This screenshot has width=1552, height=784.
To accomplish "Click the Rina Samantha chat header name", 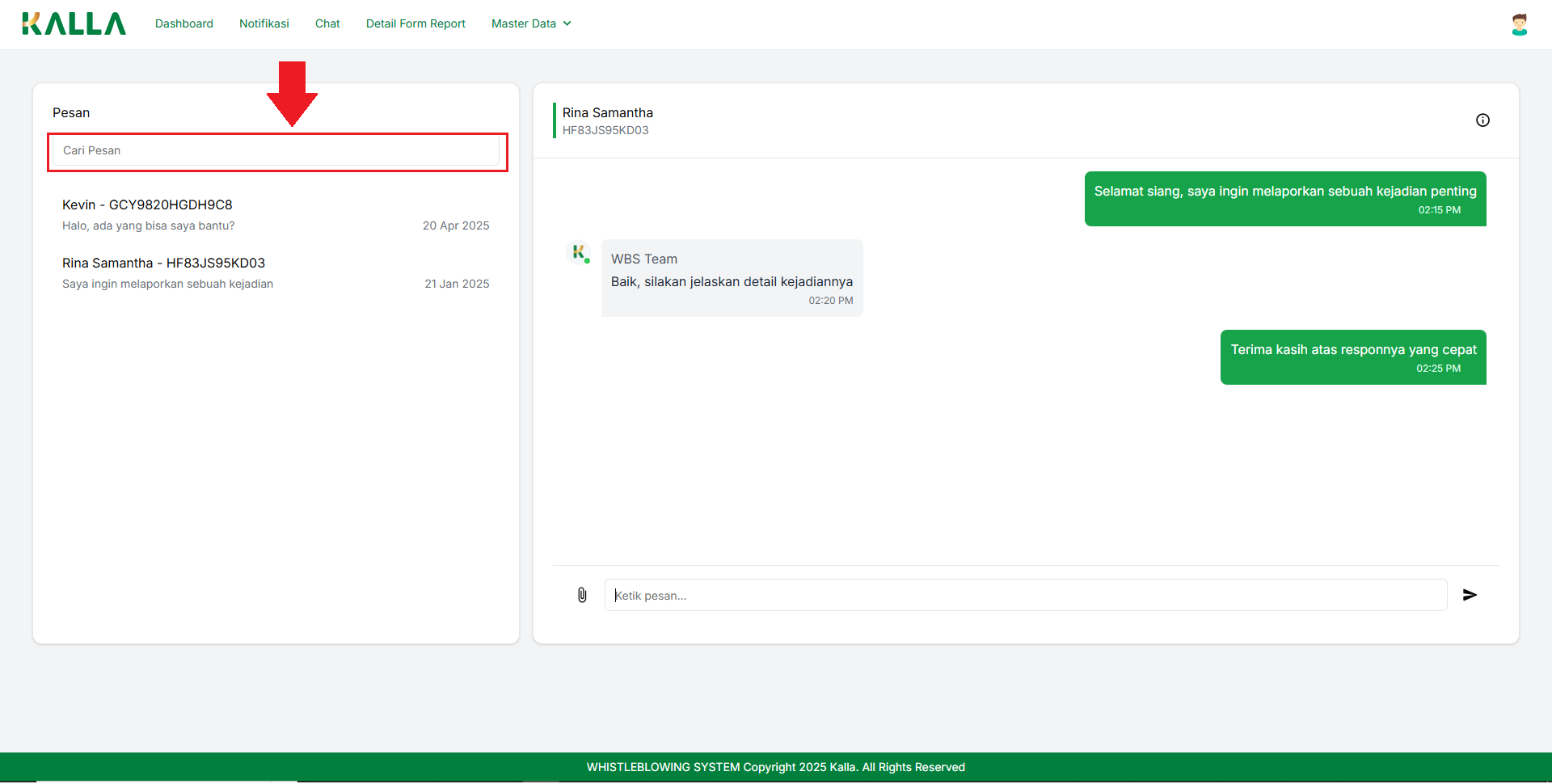I will coord(608,113).
